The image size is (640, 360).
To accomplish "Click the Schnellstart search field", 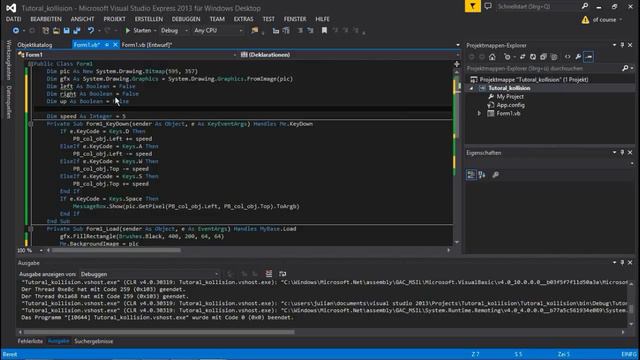I will point(537,6).
